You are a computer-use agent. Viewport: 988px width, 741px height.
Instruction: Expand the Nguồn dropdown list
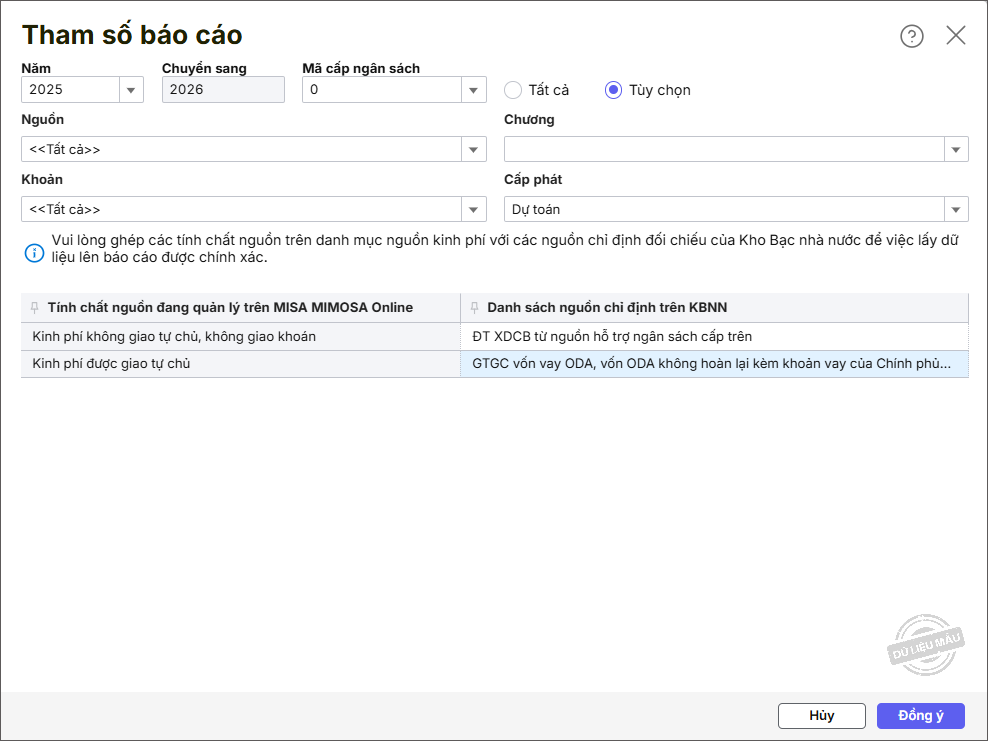(x=474, y=150)
